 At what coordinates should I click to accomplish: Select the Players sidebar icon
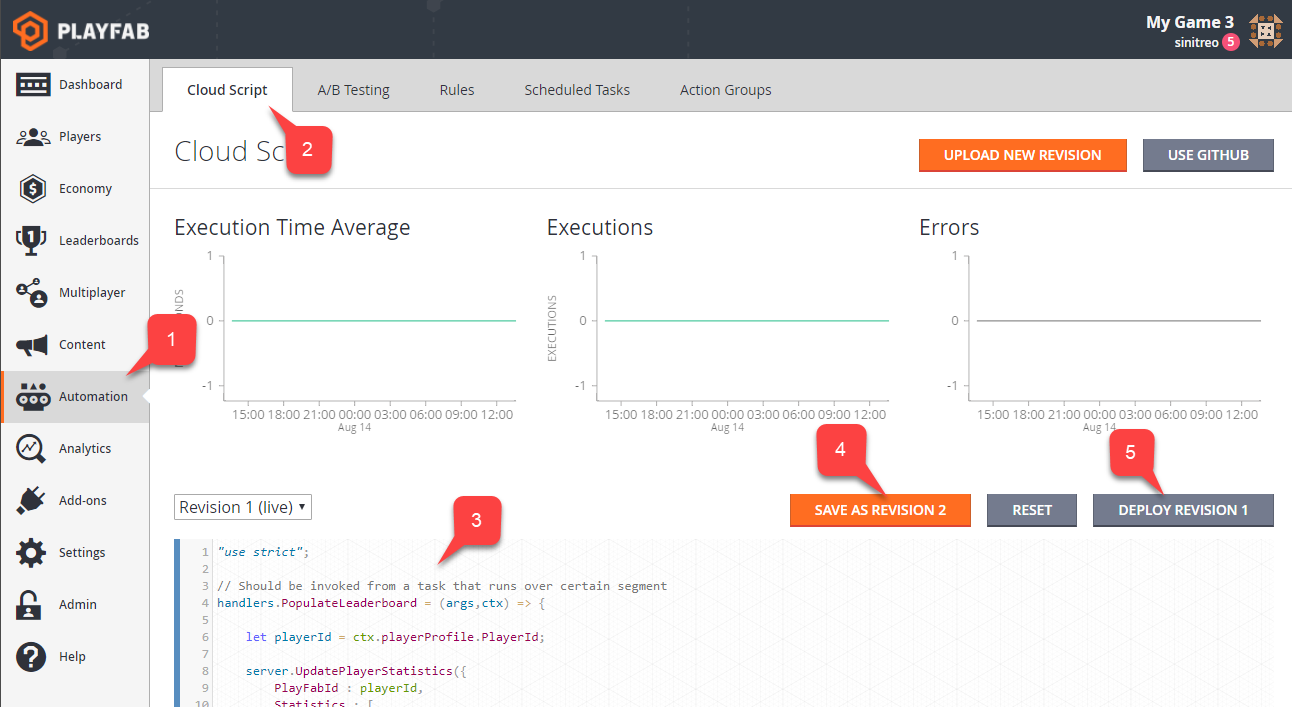pyautogui.click(x=33, y=136)
